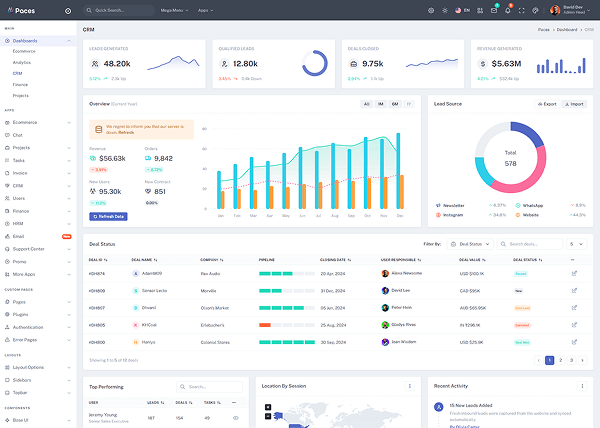This screenshot has height=428, width=600.
Task: Open the mail inbox icon in the header
Action: point(493,10)
